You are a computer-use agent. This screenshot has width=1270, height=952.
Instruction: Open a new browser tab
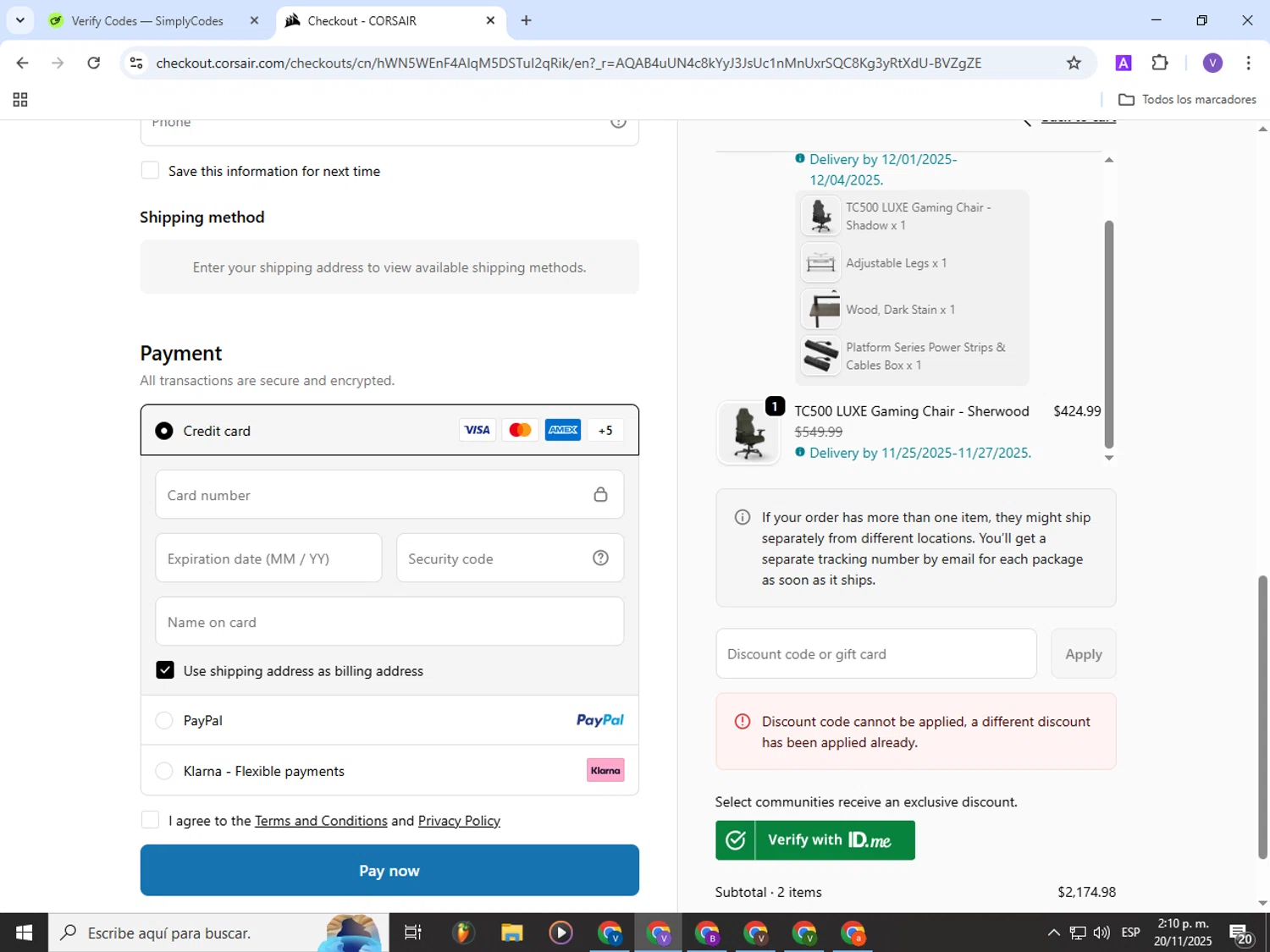(x=526, y=20)
